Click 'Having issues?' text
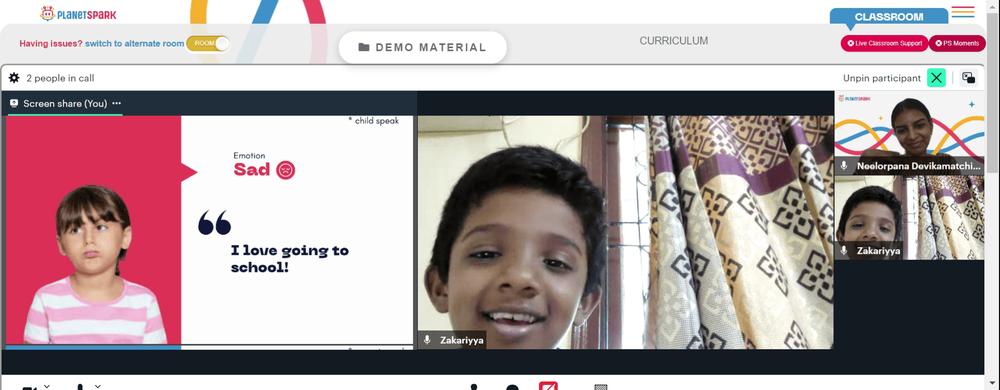 coord(50,43)
